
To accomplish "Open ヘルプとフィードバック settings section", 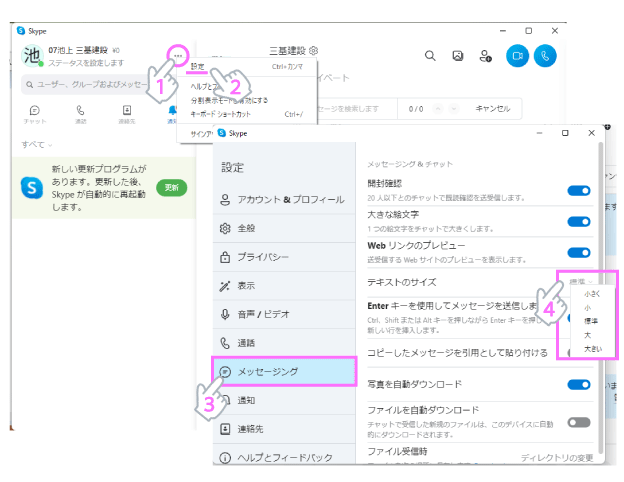I will coord(284,457).
